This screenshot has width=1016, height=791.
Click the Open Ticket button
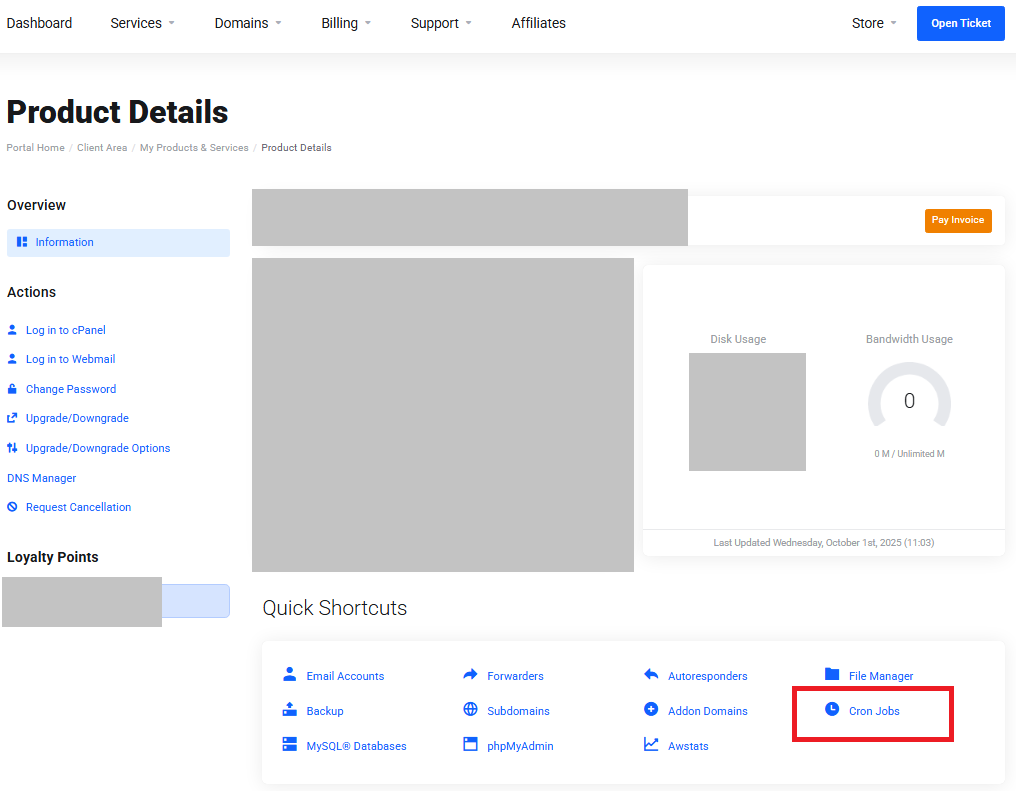(x=961, y=23)
